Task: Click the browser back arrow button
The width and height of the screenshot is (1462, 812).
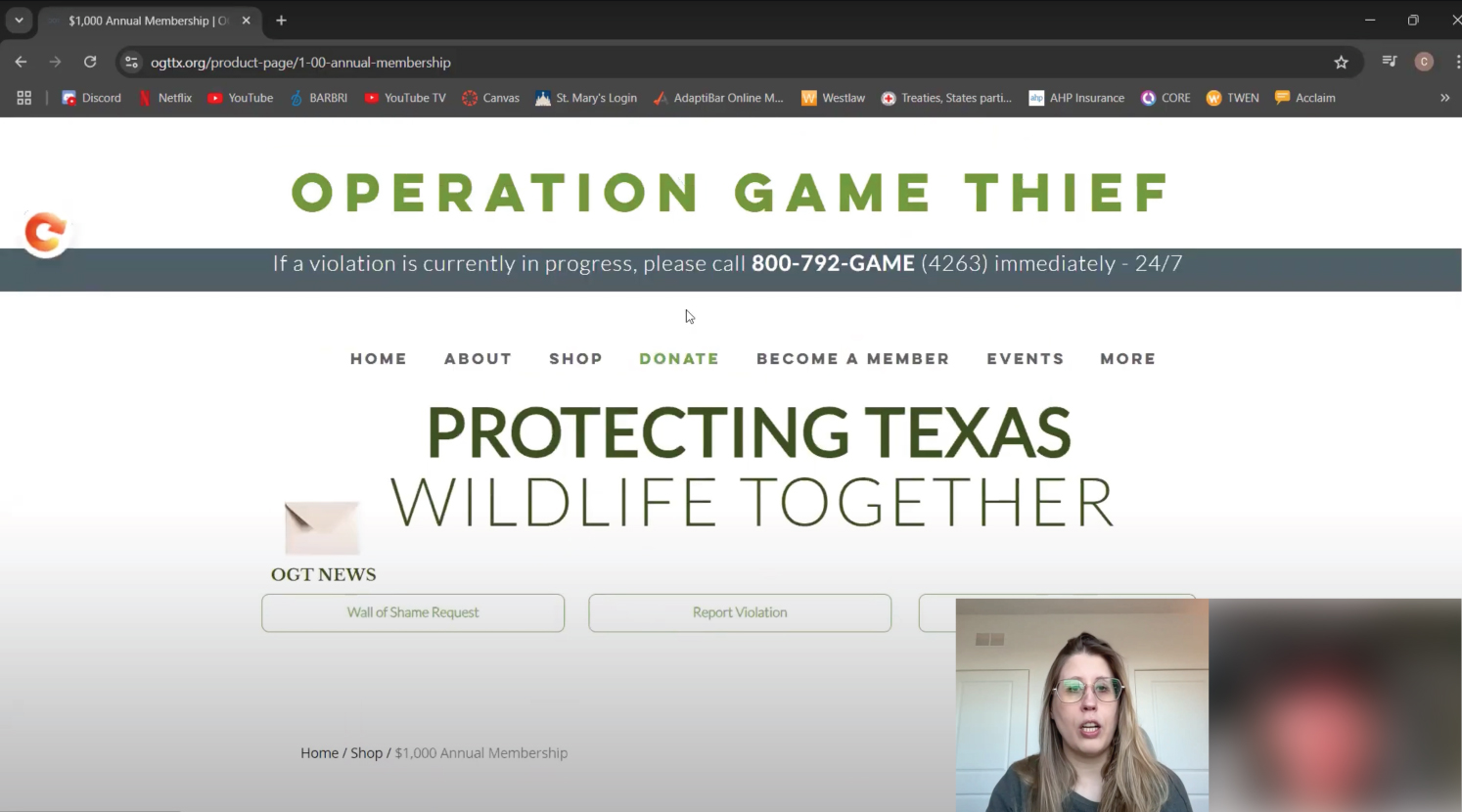Action: point(21,62)
